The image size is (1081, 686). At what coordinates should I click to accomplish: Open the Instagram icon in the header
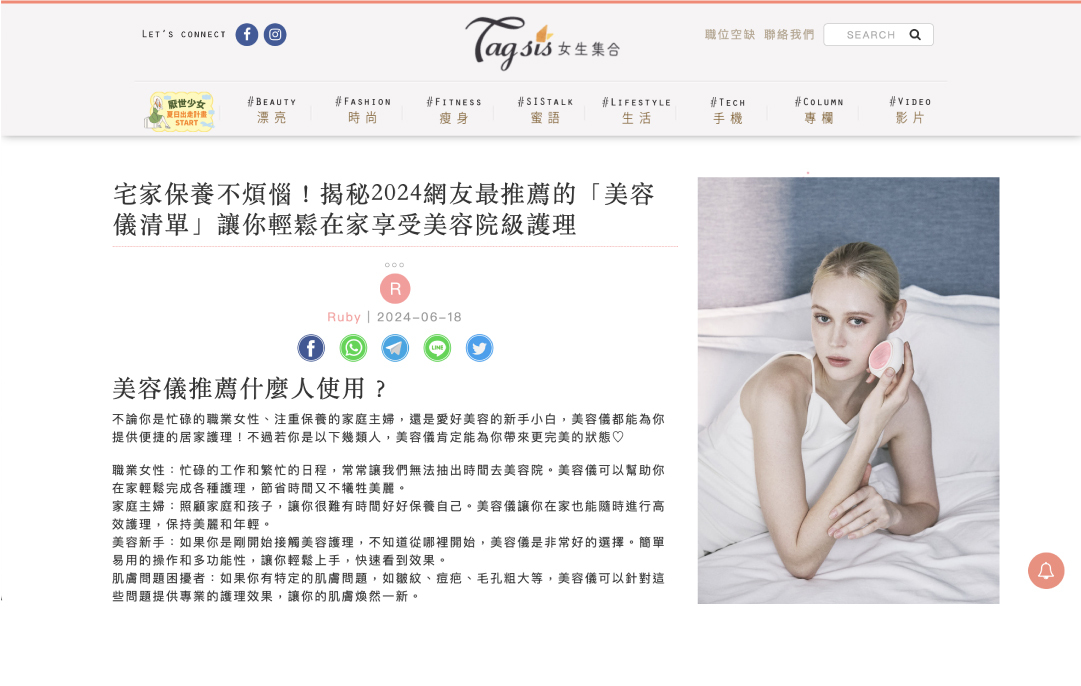click(x=275, y=34)
